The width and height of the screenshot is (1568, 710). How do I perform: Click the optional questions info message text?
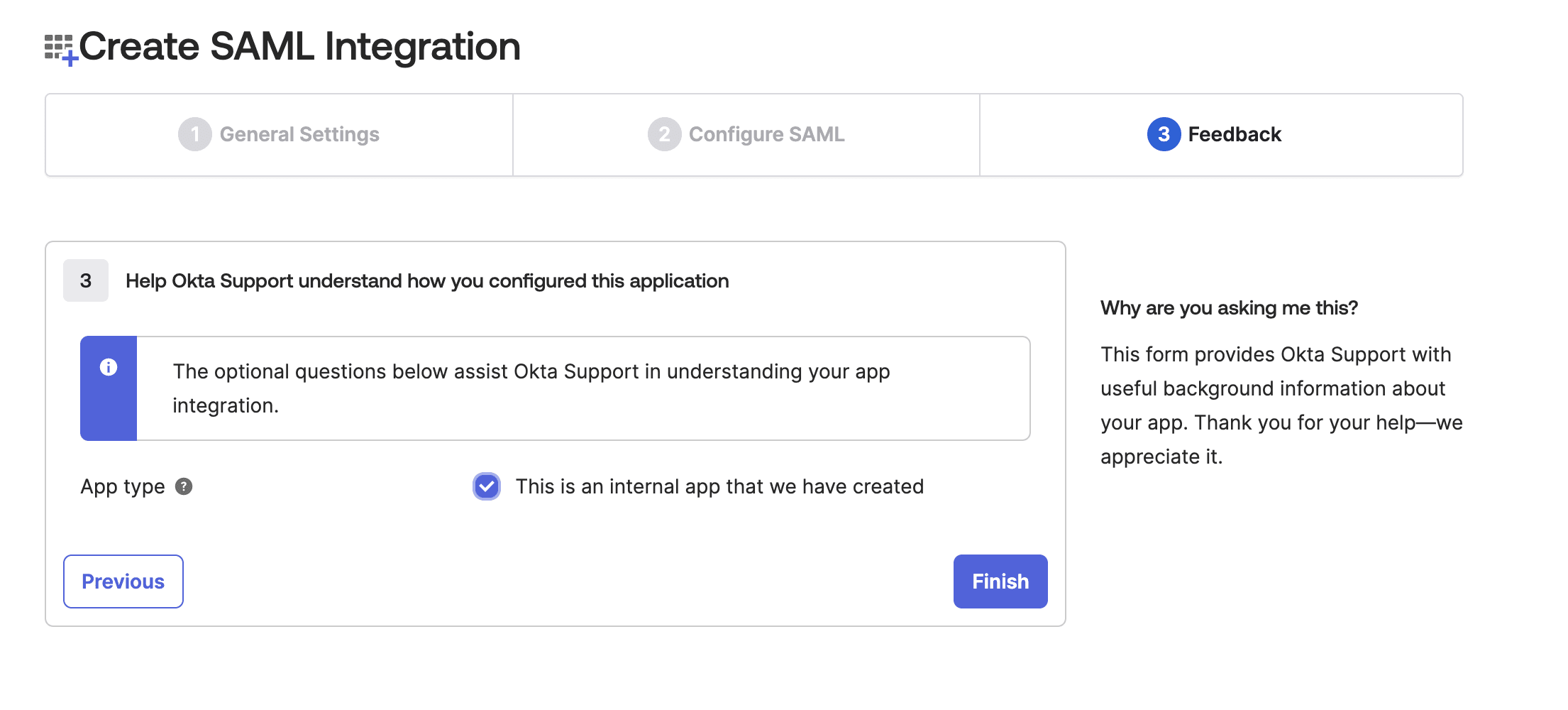coord(531,388)
